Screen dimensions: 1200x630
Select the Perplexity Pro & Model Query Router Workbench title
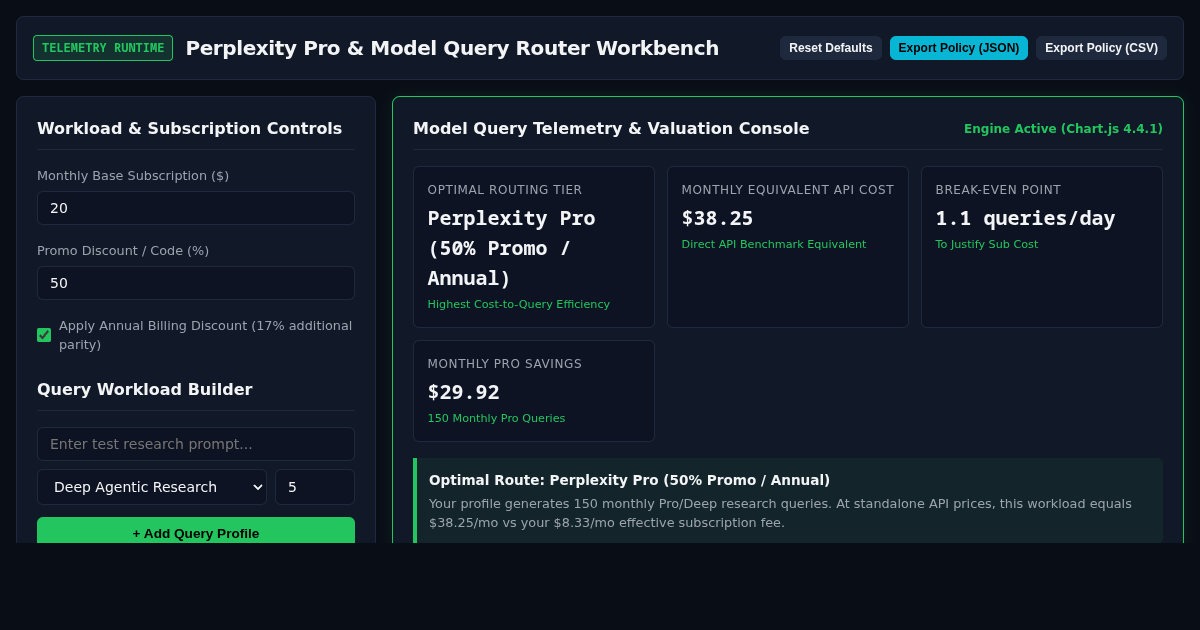(x=452, y=48)
